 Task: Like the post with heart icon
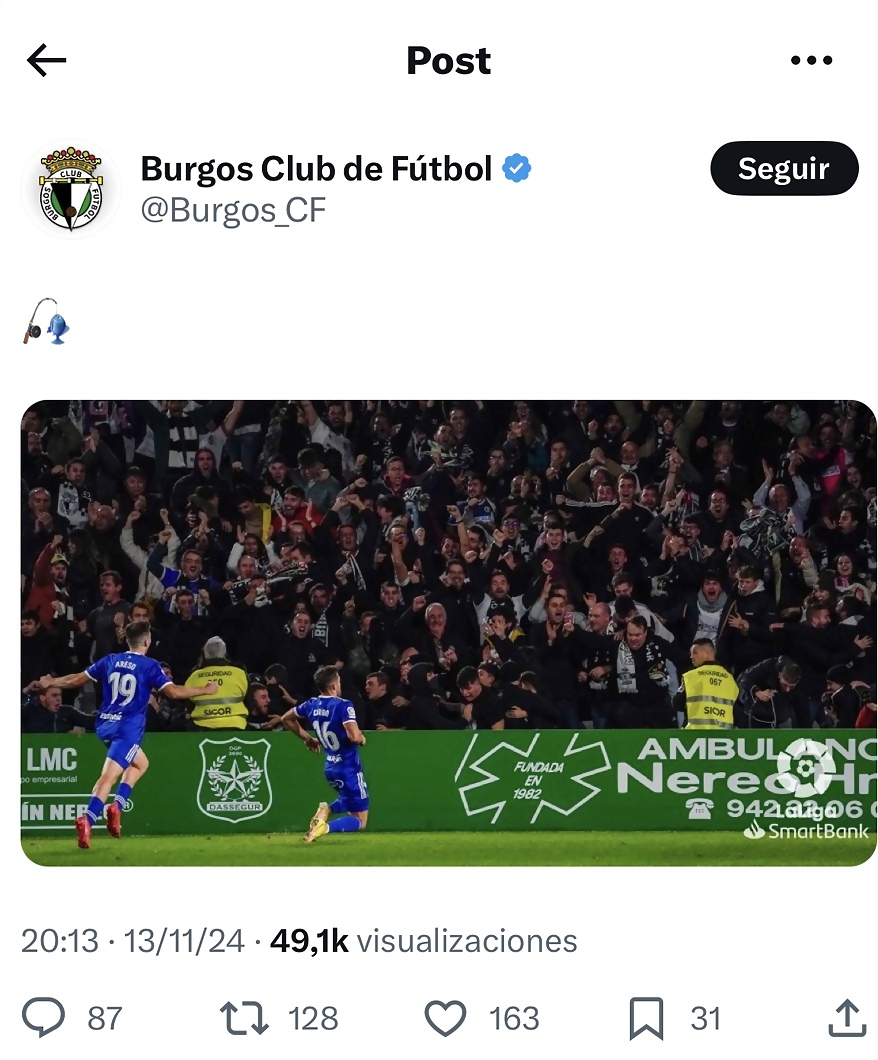coord(445,1018)
